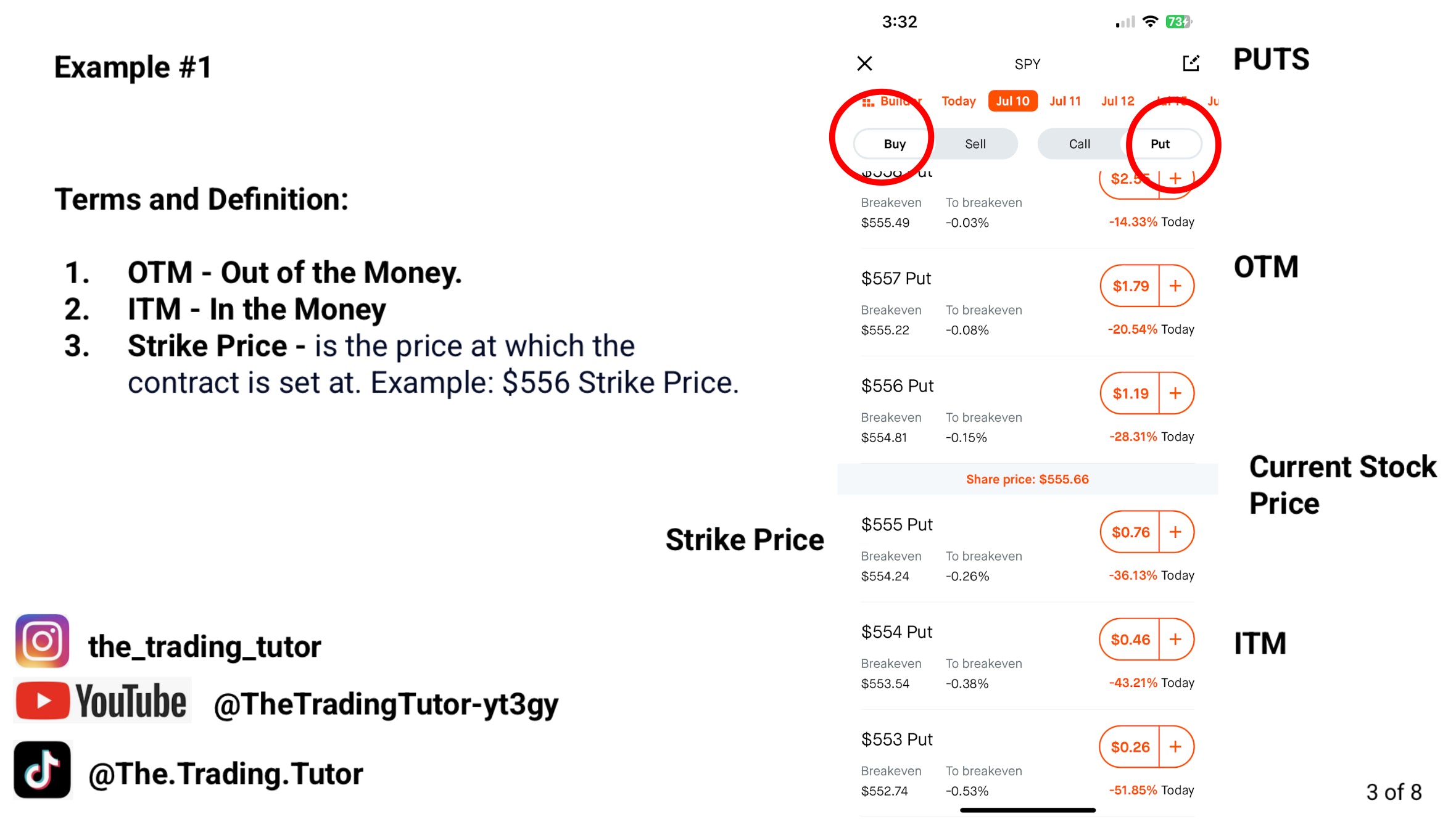Select the Jul 12 expiration tab
The height and width of the screenshot is (819, 1456).
[1117, 101]
